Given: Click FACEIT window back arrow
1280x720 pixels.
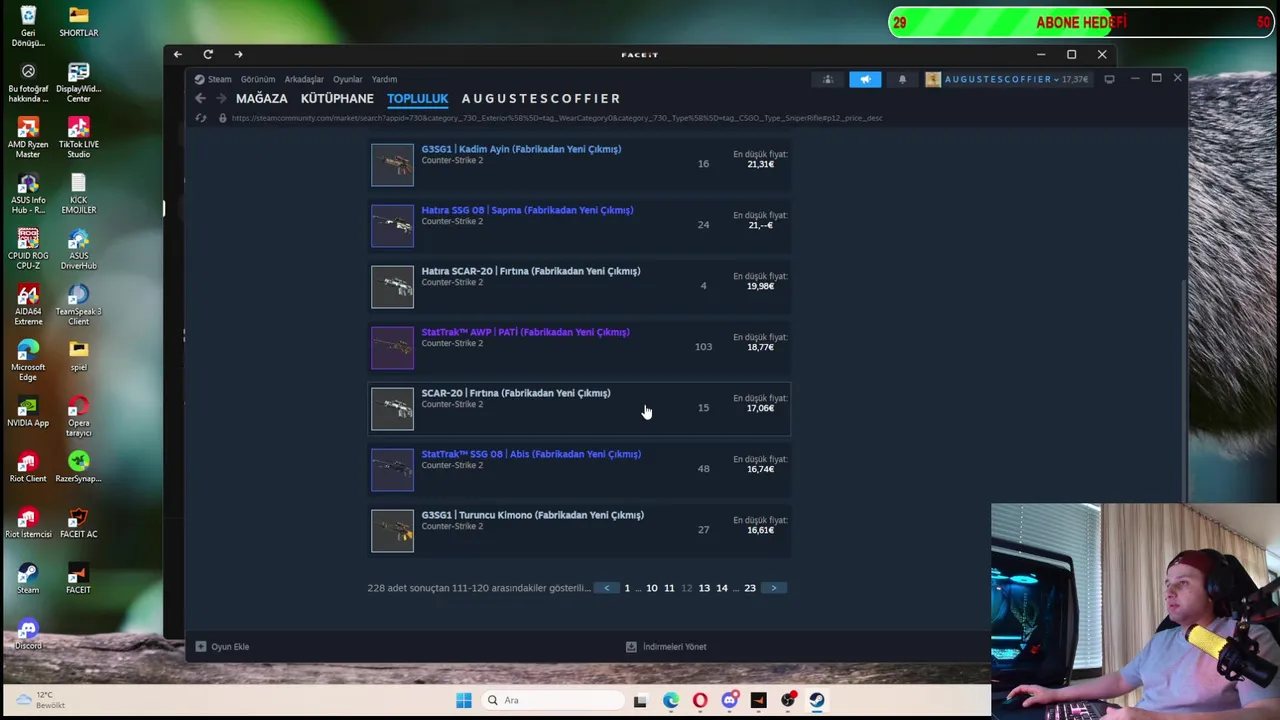Looking at the screenshot, I should point(177,54).
